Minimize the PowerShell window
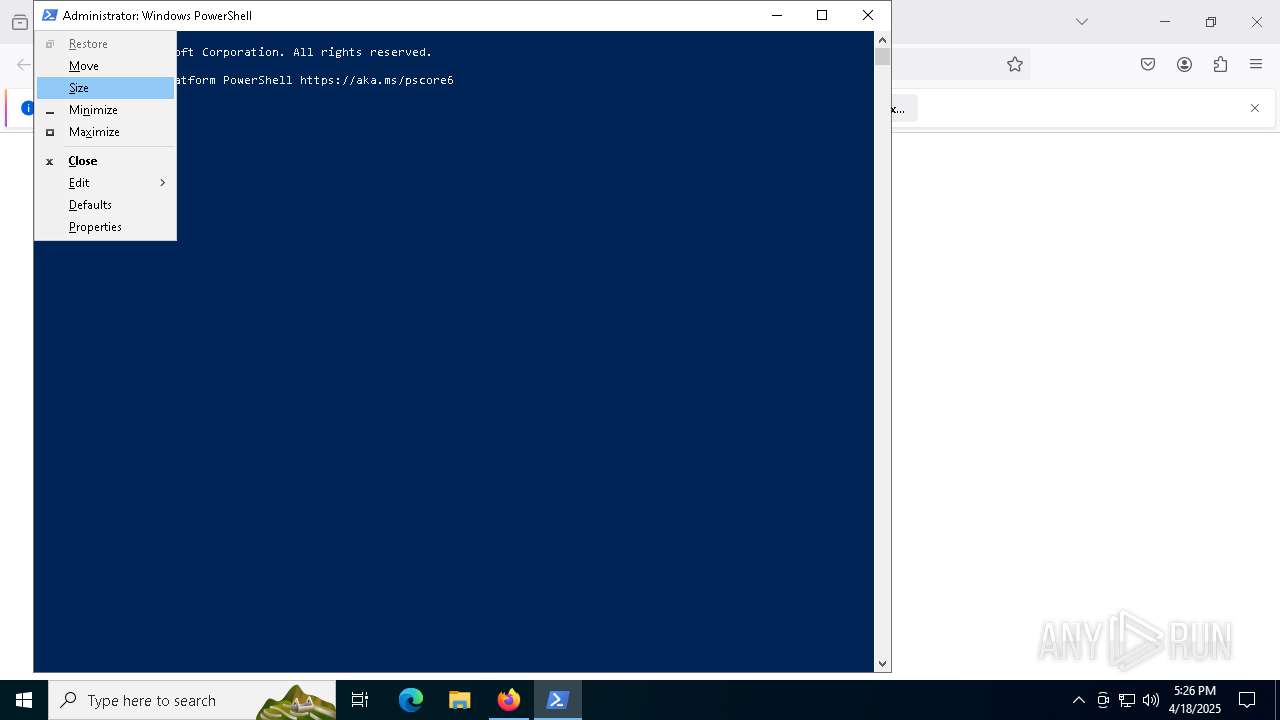1280x720 pixels. 777,15
